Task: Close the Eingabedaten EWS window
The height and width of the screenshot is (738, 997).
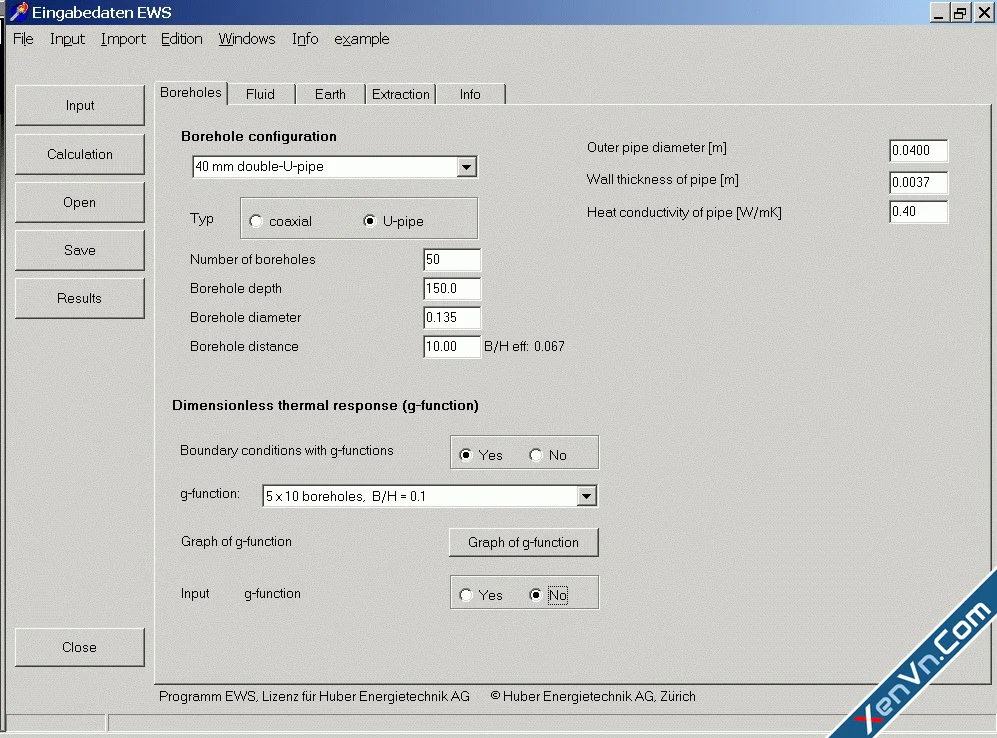Action: [984, 13]
